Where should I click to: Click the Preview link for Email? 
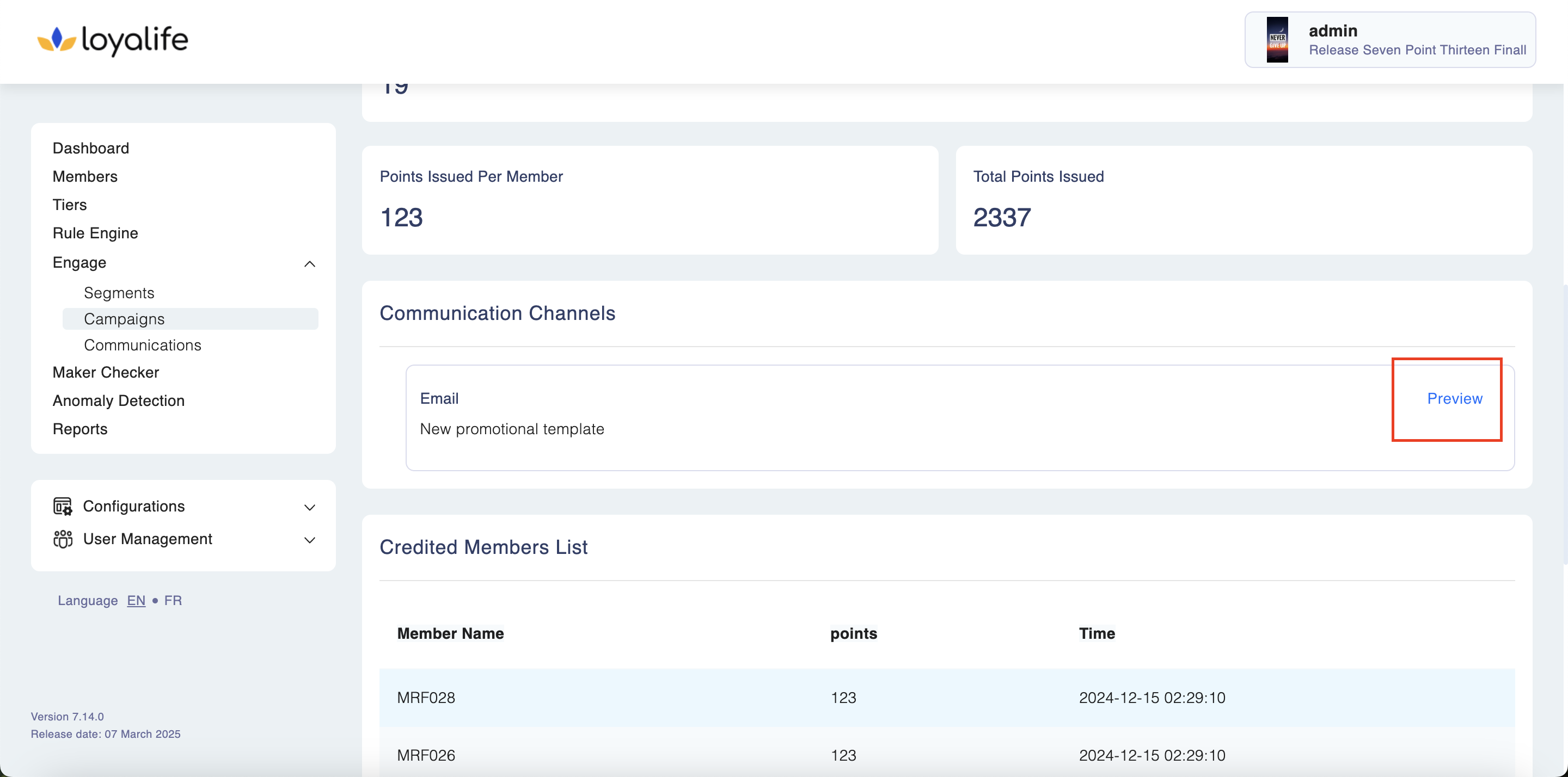(1454, 398)
